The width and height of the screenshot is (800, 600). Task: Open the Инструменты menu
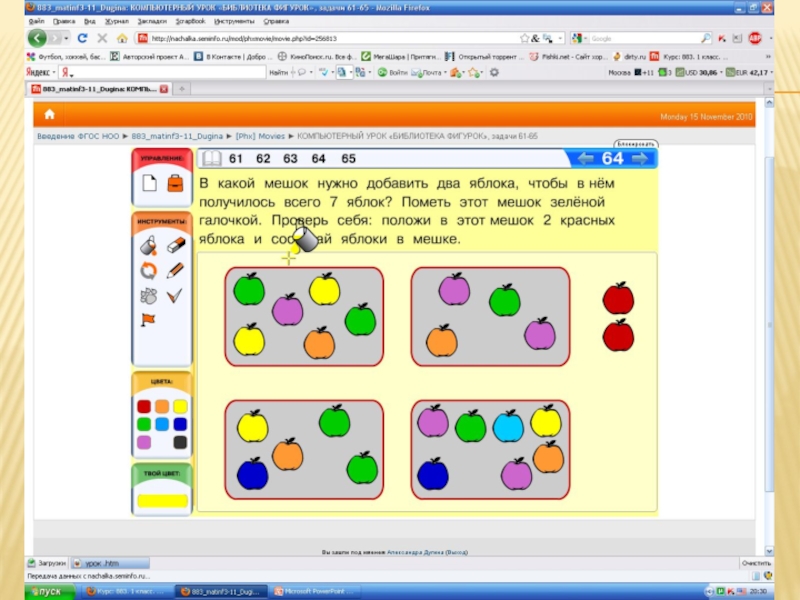pos(234,21)
